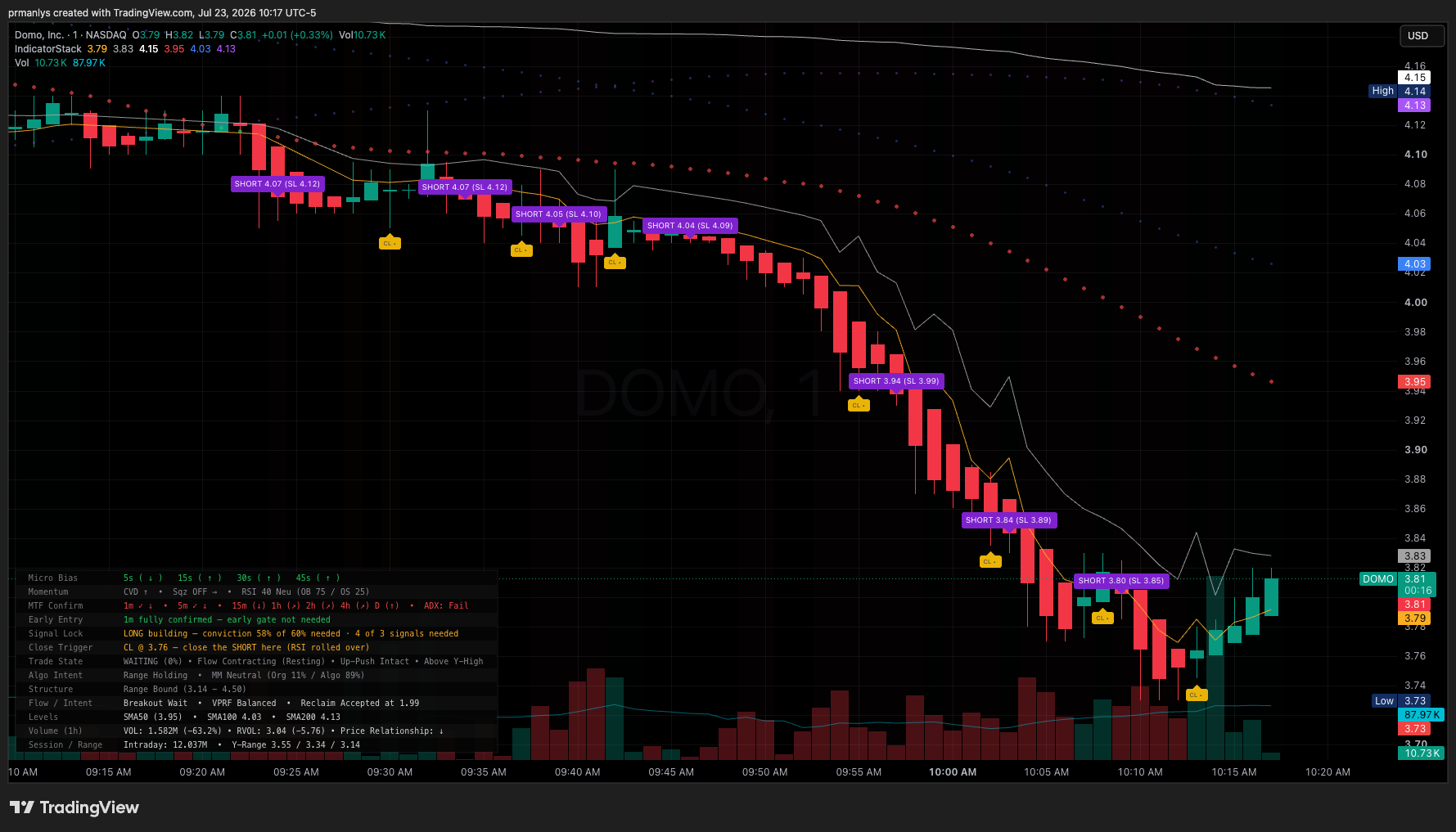Click the white 4.15 price axis label
This screenshot has width=1456, height=832.
point(1415,78)
